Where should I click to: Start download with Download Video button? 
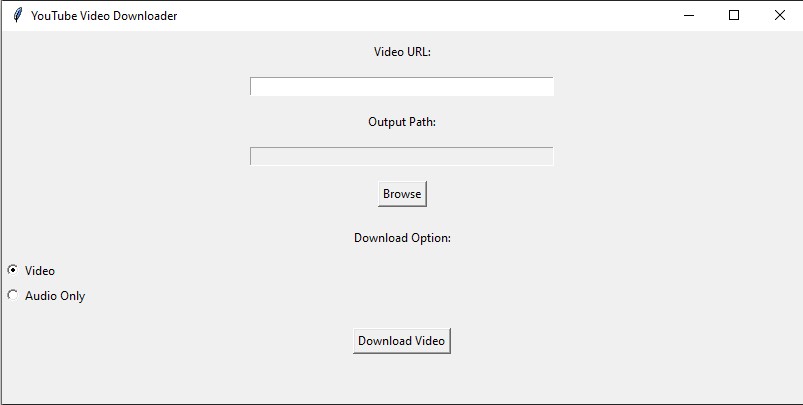pyautogui.click(x=401, y=341)
